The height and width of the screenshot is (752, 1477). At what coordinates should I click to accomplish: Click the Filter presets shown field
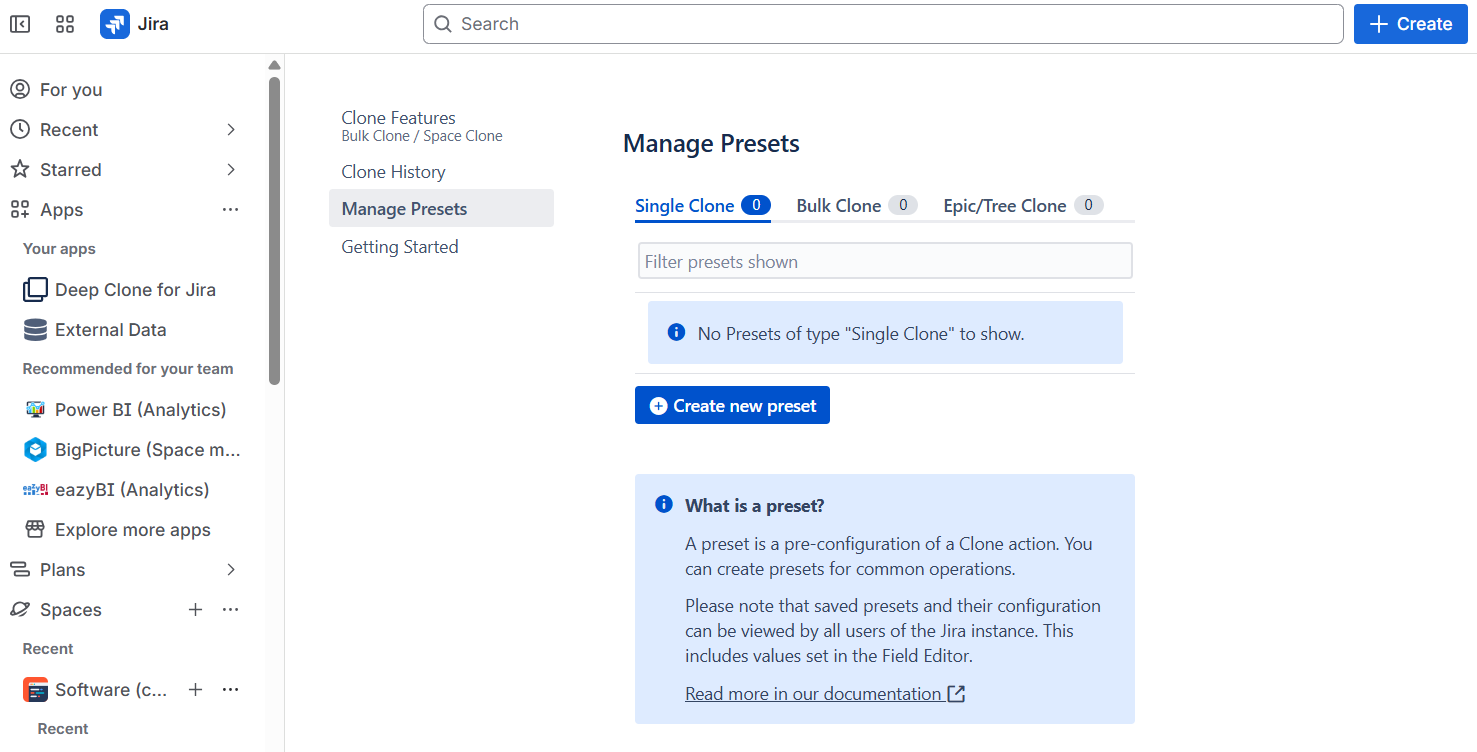[x=885, y=262]
